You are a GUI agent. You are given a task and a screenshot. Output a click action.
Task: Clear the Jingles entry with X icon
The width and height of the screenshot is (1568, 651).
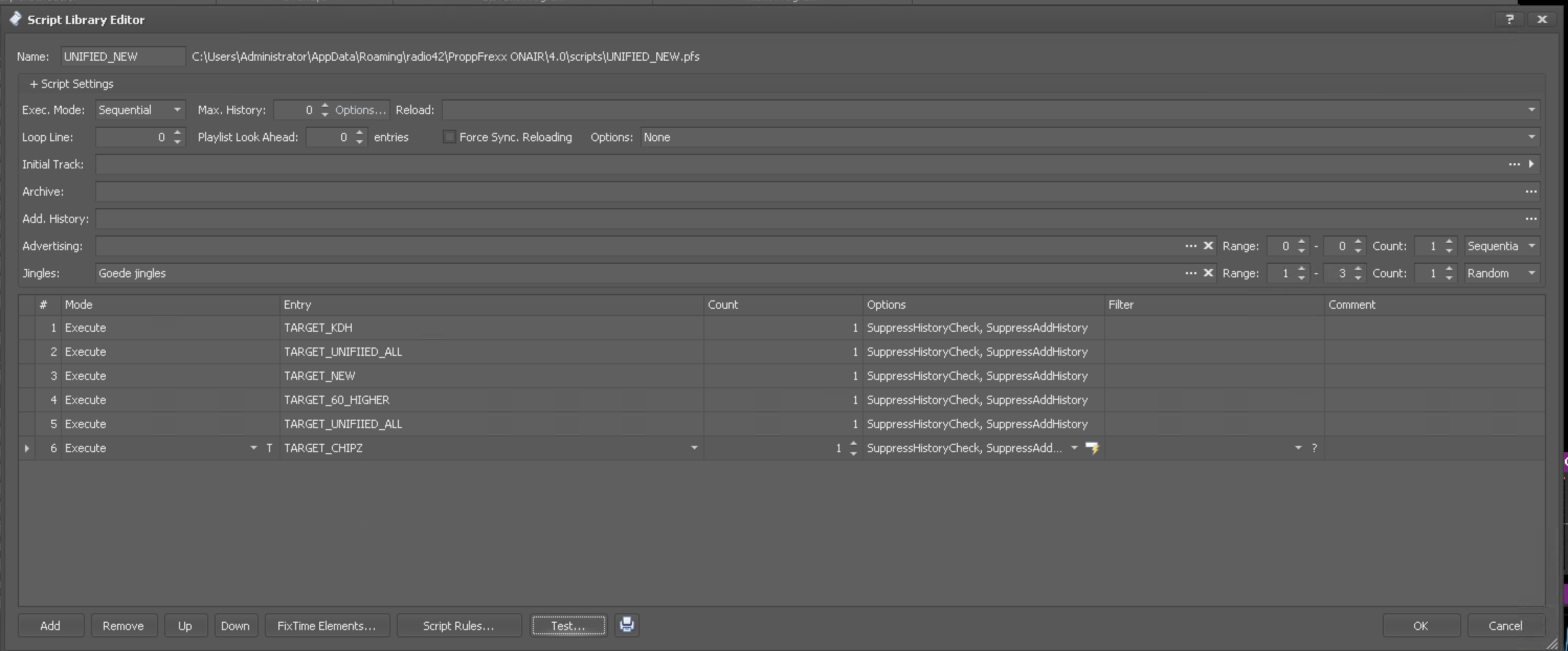pyautogui.click(x=1208, y=273)
